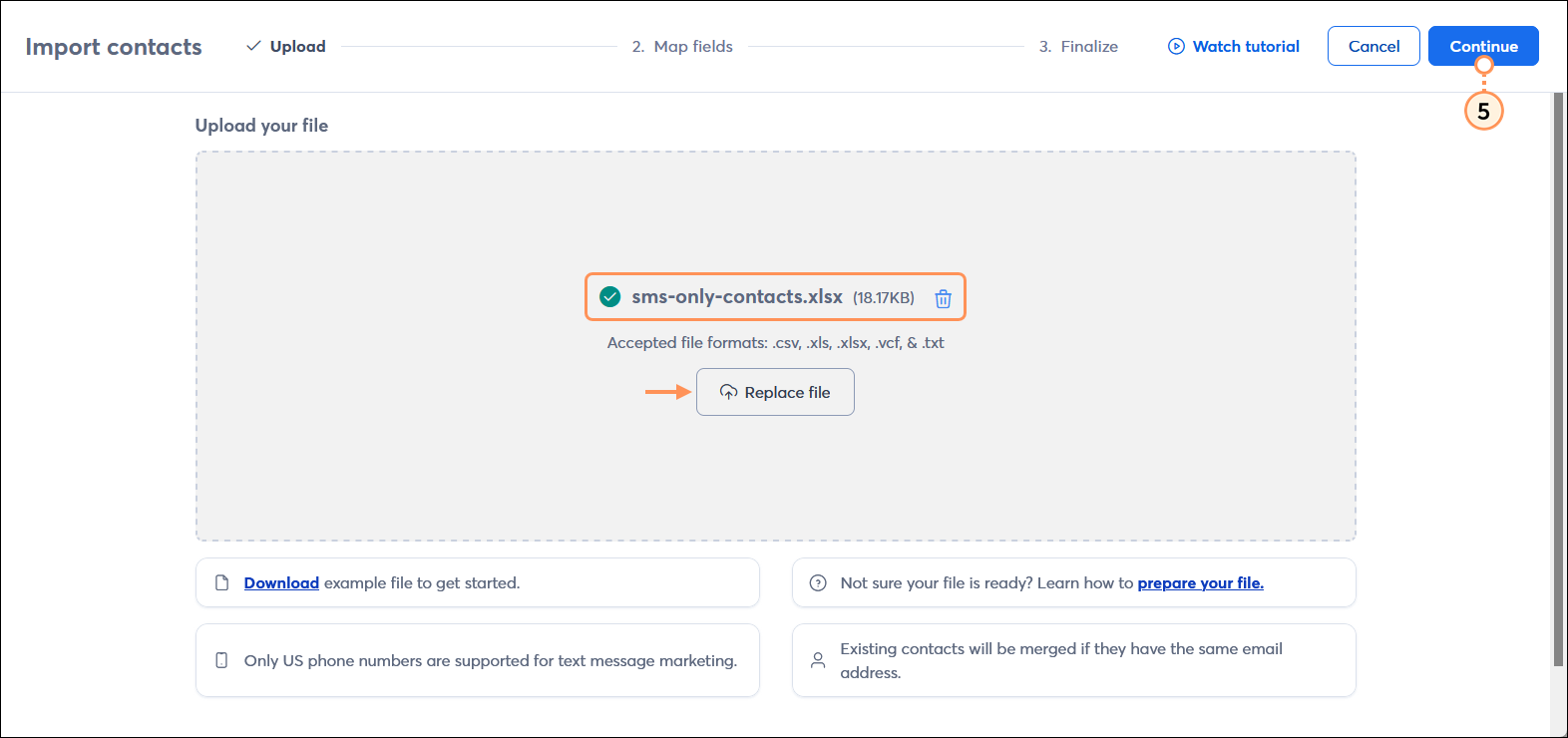
Task: Click the Accepted file formats text
Action: click(x=775, y=342)
